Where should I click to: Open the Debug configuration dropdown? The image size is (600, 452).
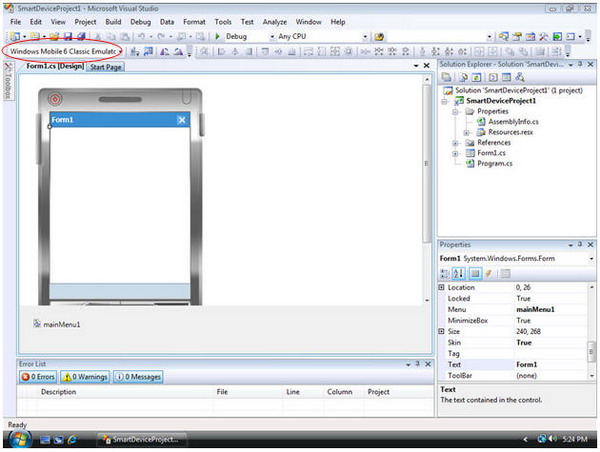272,37
